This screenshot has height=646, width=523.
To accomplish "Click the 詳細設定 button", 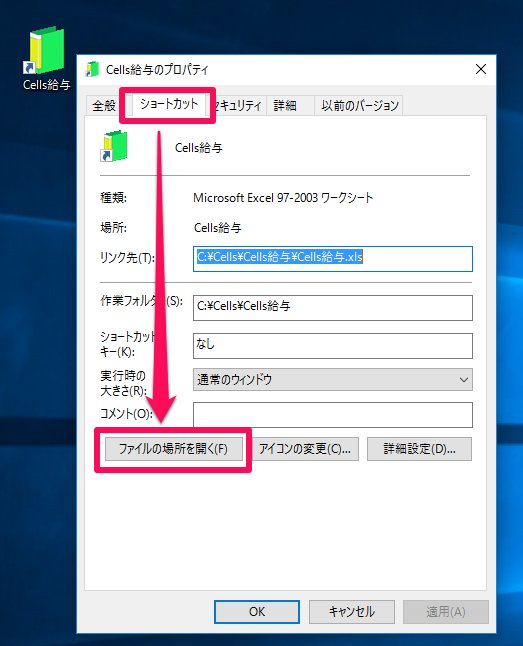I will (x=419, y=449).
